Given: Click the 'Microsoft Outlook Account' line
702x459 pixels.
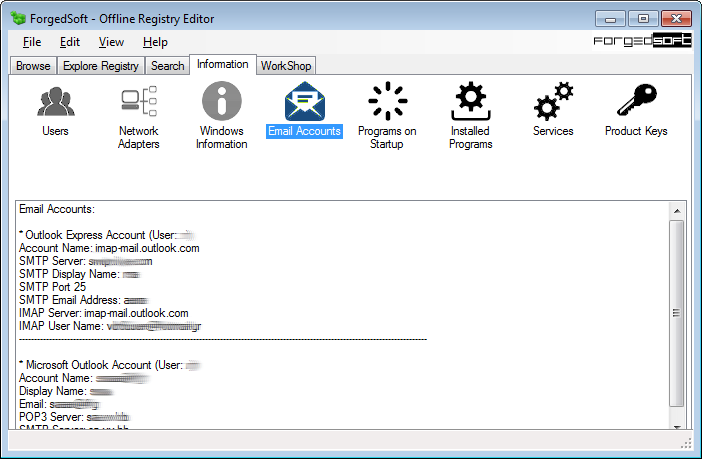Looking at the screenshot, I should [x=110, y=365].
